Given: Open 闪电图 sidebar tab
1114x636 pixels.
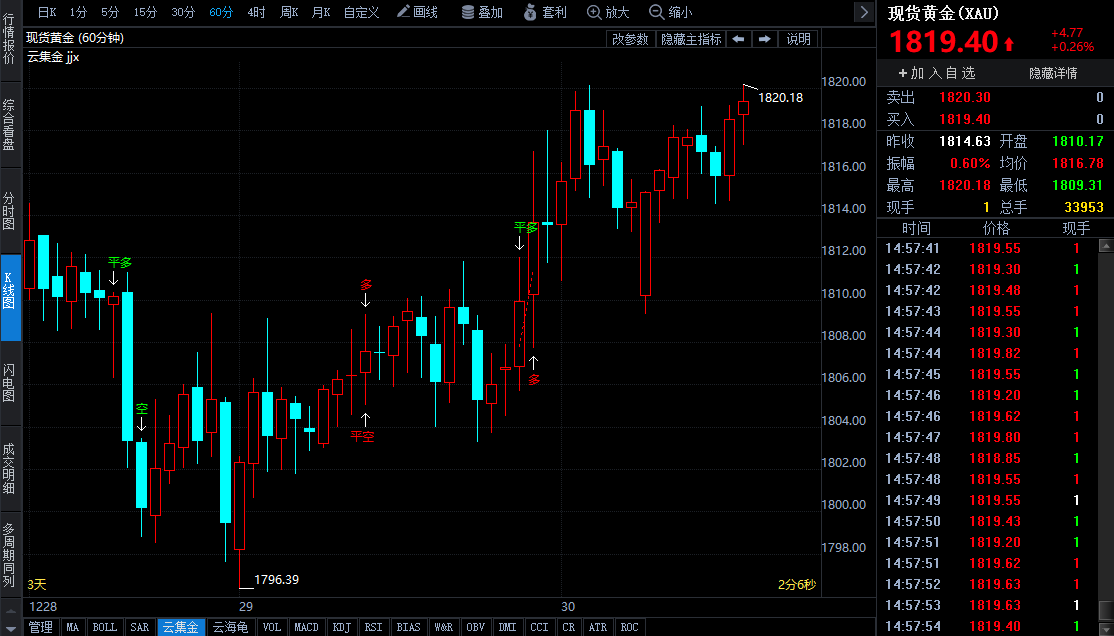Looking at the screenshot, I should [9, 382].
